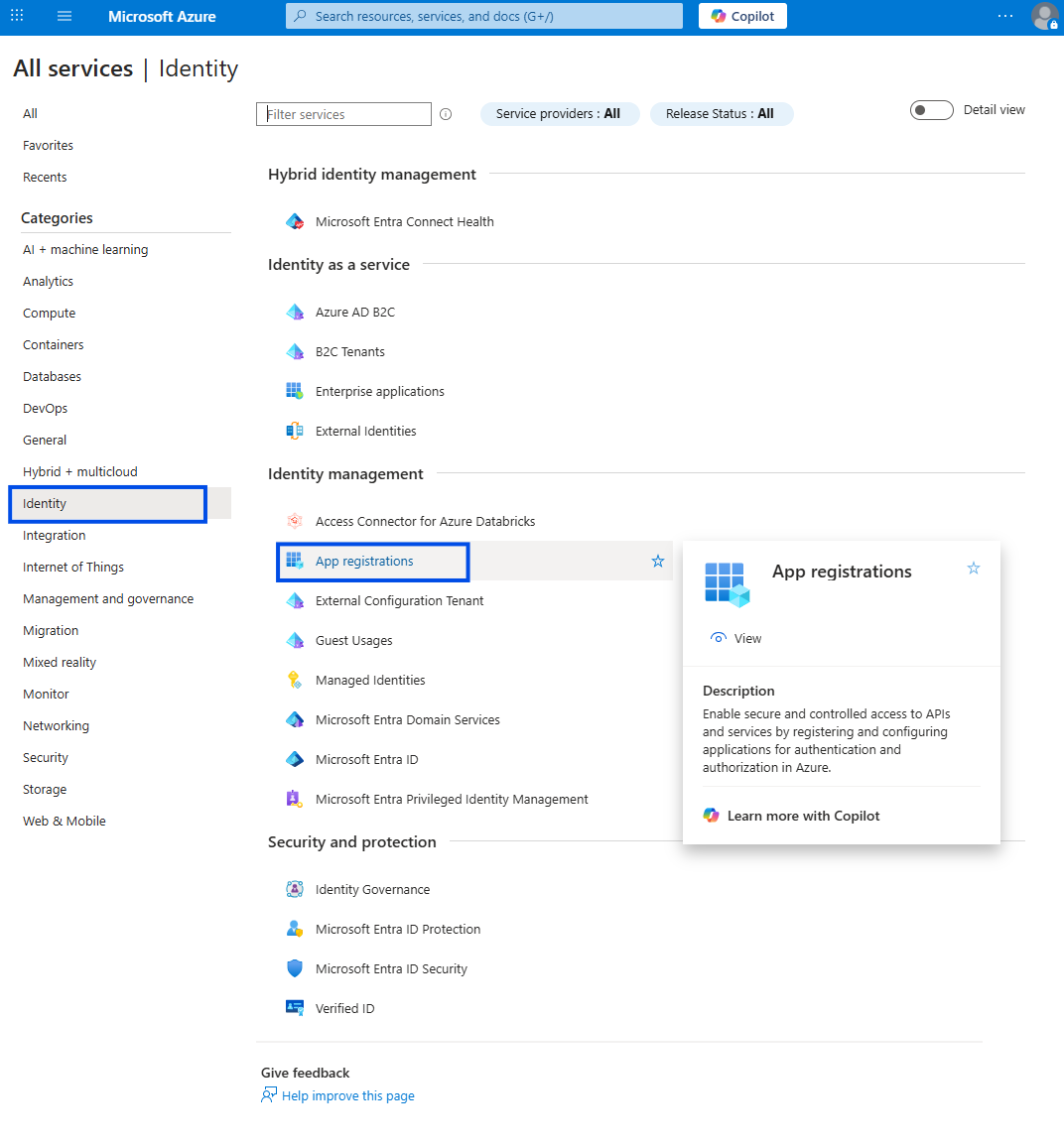This screenshot has width=1064, height=1147.
Task: Click the External Identities icon
Action: pyautogui.click(x=294, y=431)
